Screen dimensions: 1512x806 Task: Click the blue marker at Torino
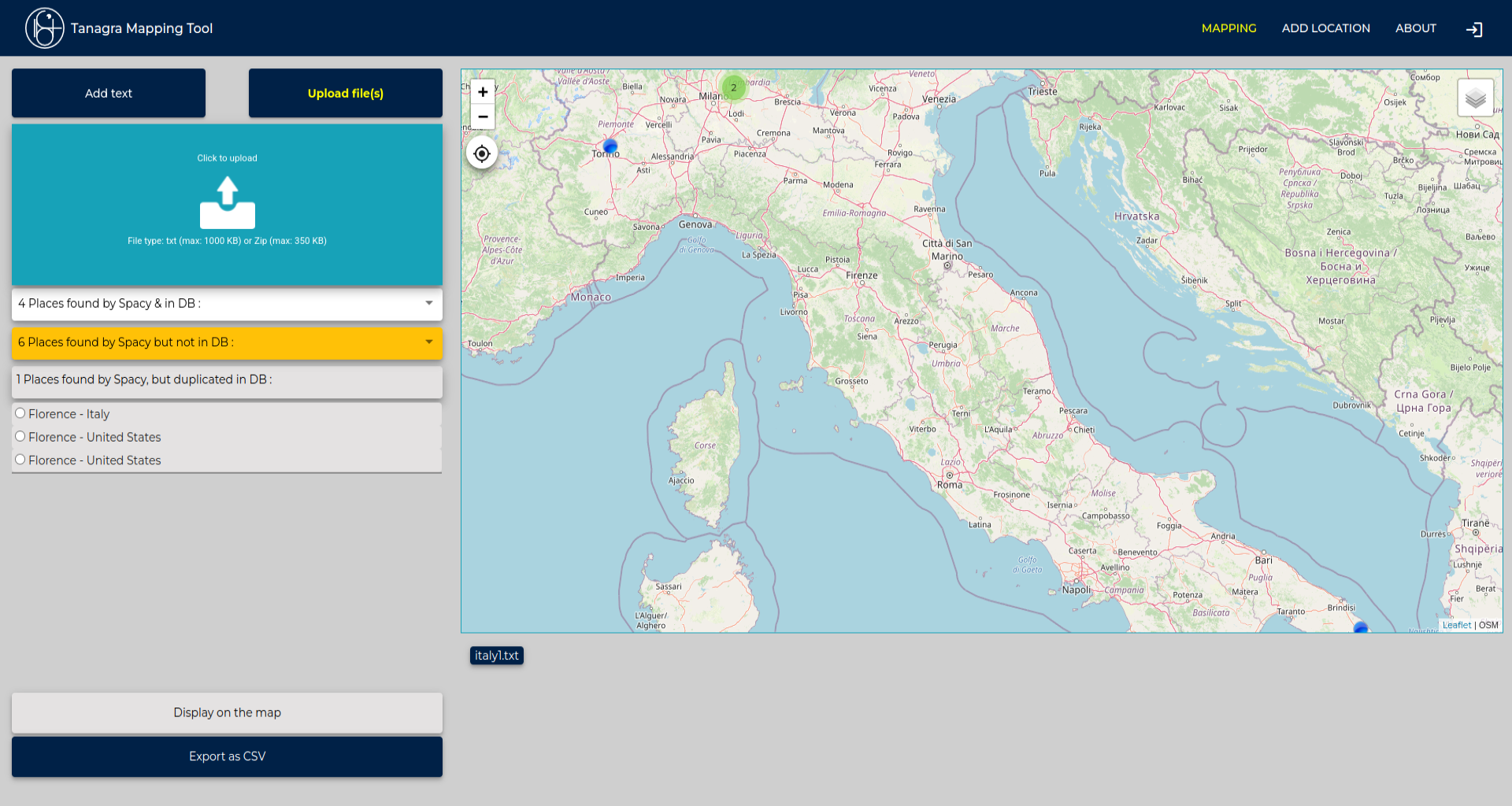610,146
